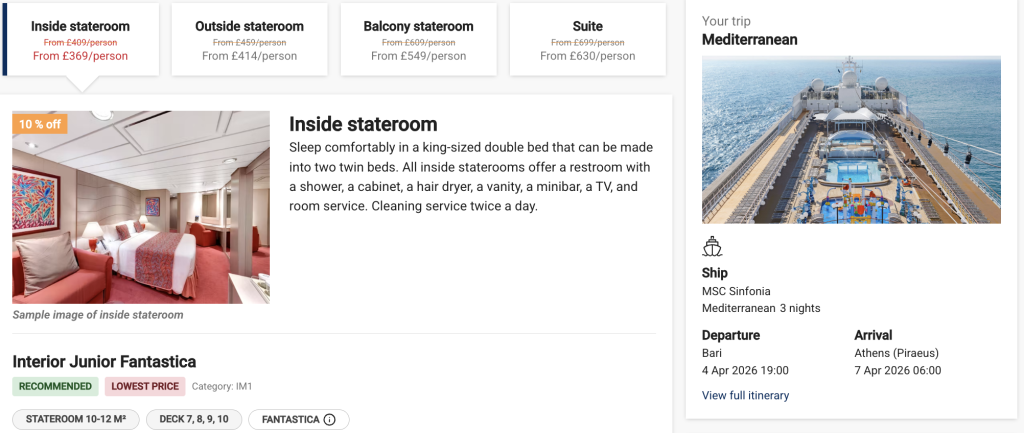Click the RECOMMENDED green label
The width and height of the screenshot is (1024, 433).
coord(56,387)
